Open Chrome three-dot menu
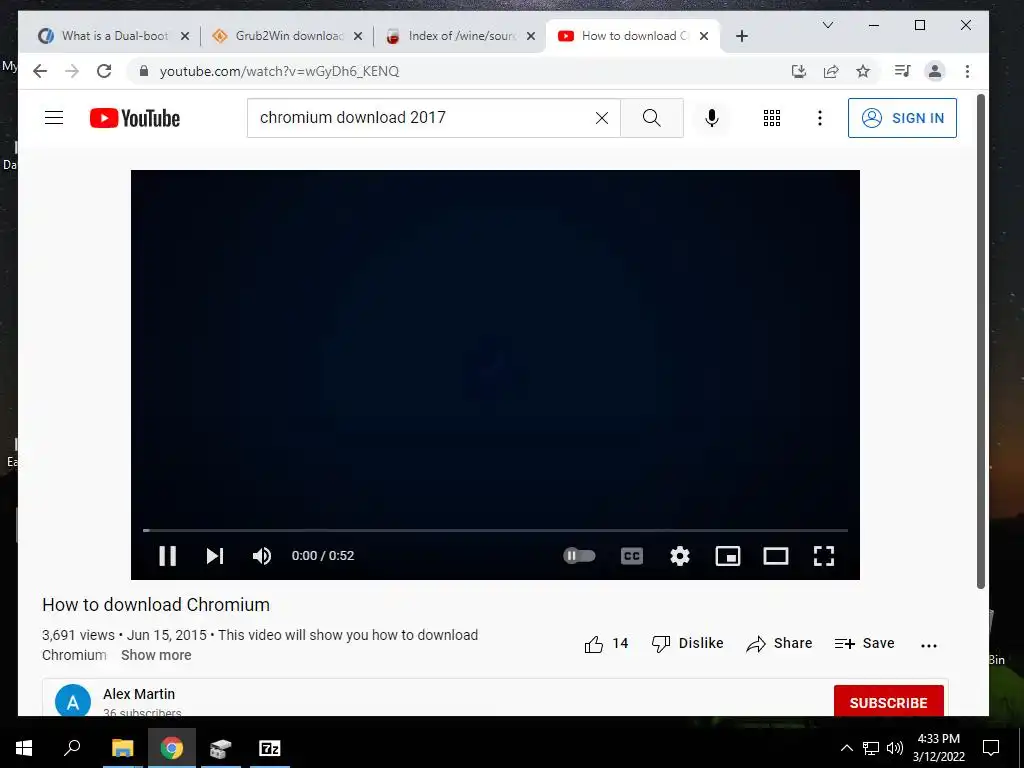Screen dimensions: 1024x768 [967, 71]
